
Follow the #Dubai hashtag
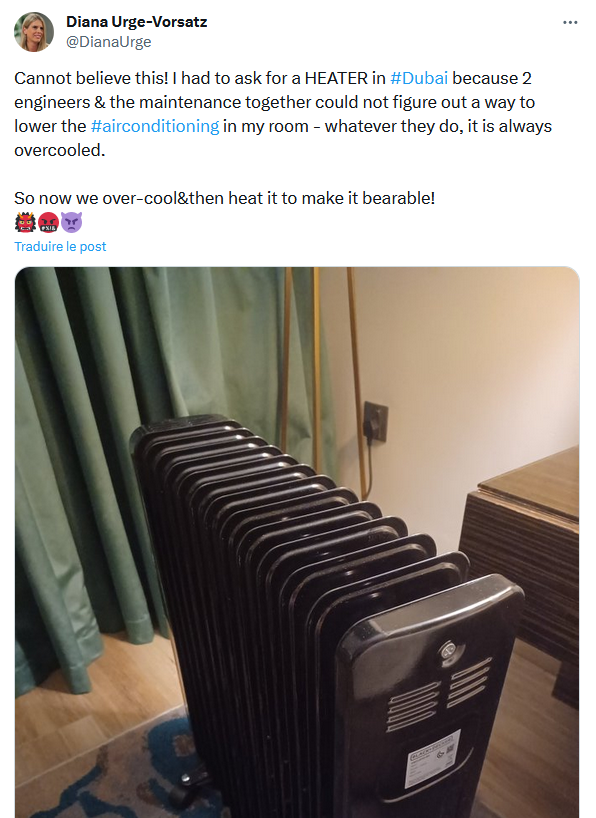(x=419, y=78)
